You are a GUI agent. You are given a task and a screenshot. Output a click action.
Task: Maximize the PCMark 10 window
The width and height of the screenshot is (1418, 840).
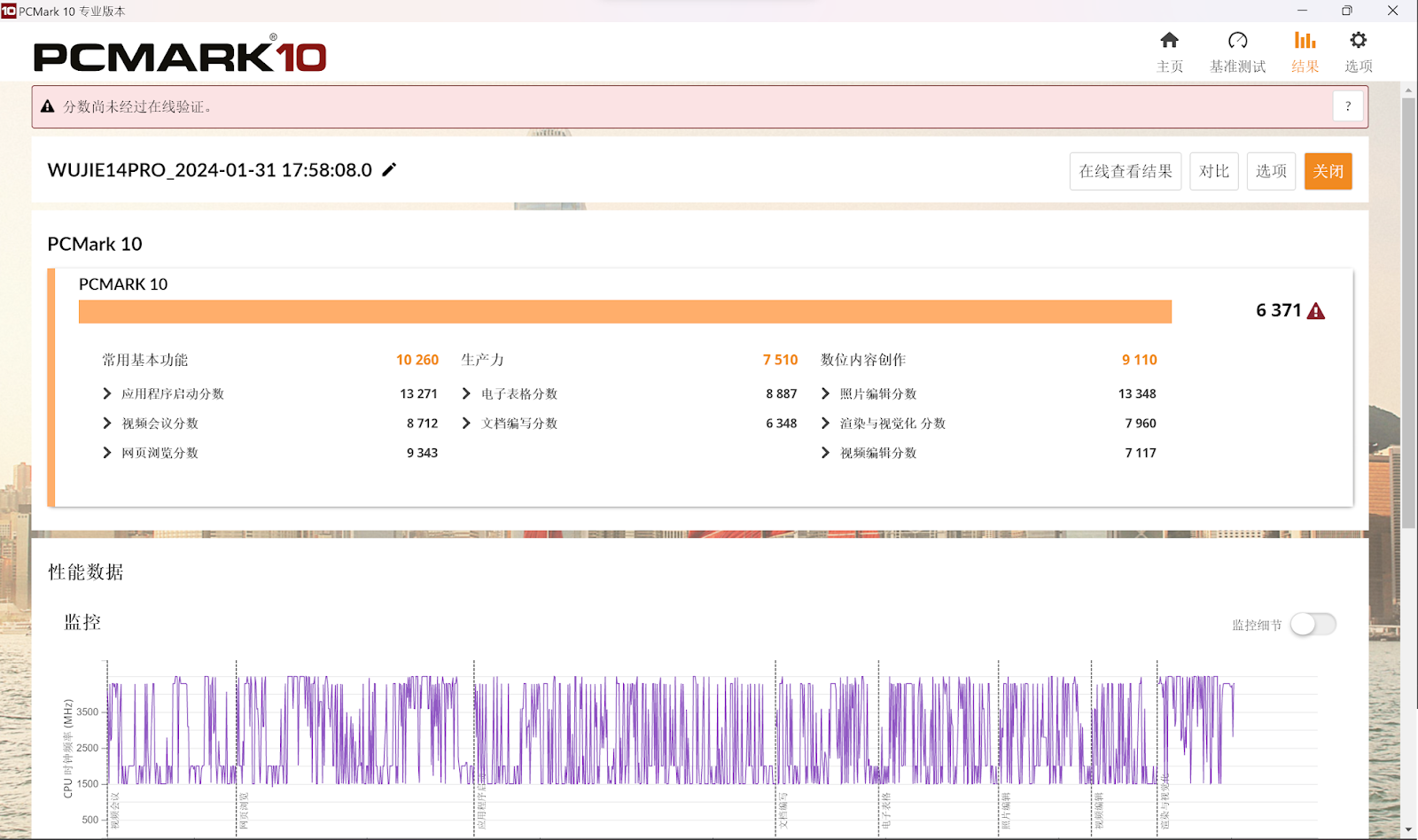click(1347, 11)
